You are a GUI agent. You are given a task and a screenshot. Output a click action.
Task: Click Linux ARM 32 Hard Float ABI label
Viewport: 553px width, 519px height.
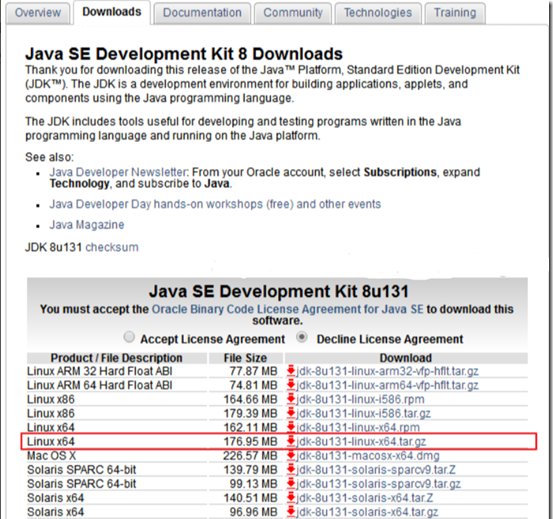[100, 371]
